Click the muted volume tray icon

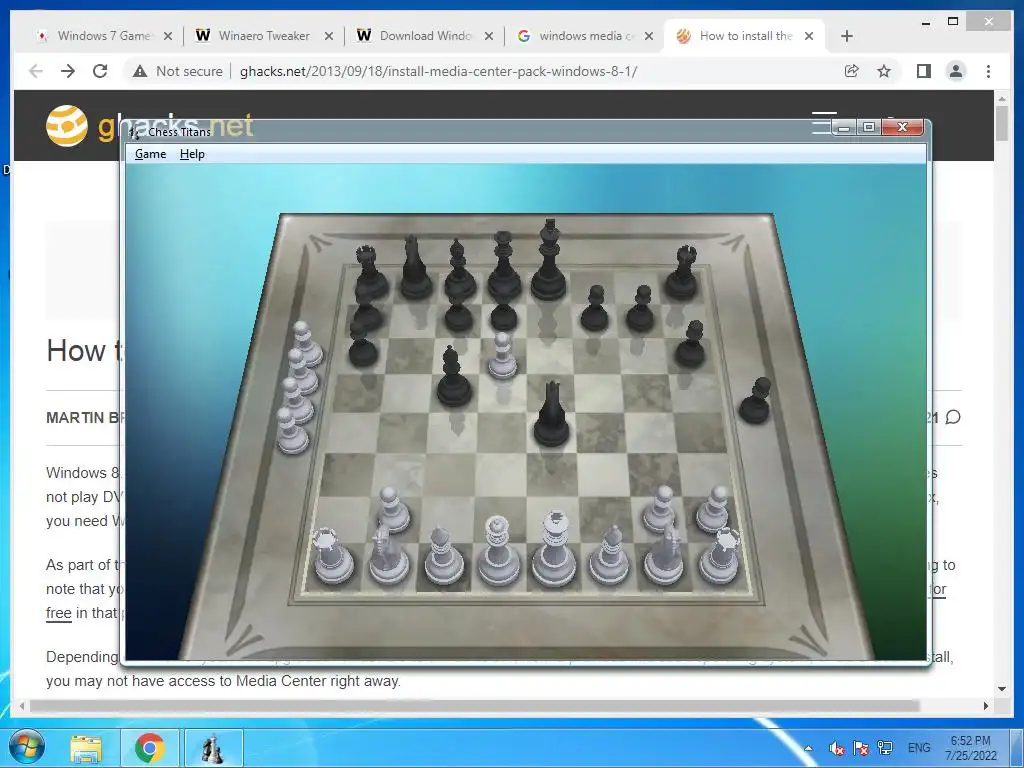click(x=837, y=748)
